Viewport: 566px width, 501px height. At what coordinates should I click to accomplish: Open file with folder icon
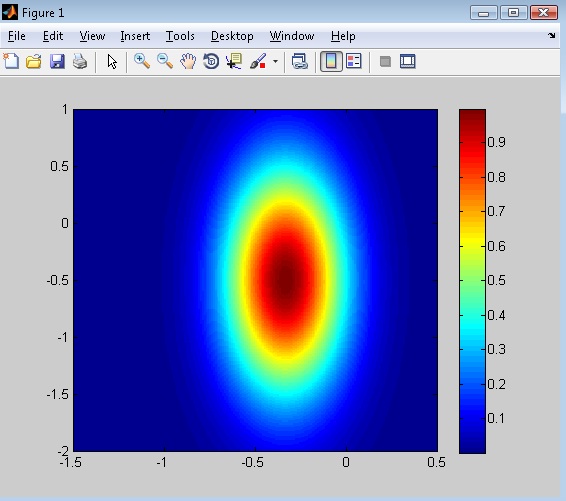[x=34, y=61]
